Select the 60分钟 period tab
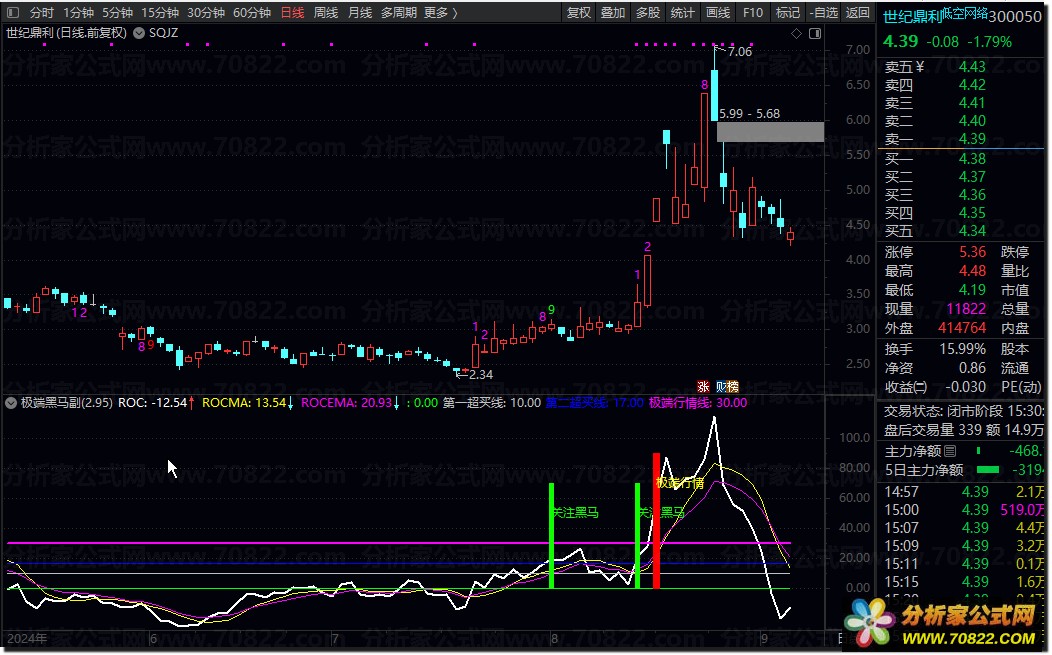This screenshot has height=655, width=1052. [252, 13]
